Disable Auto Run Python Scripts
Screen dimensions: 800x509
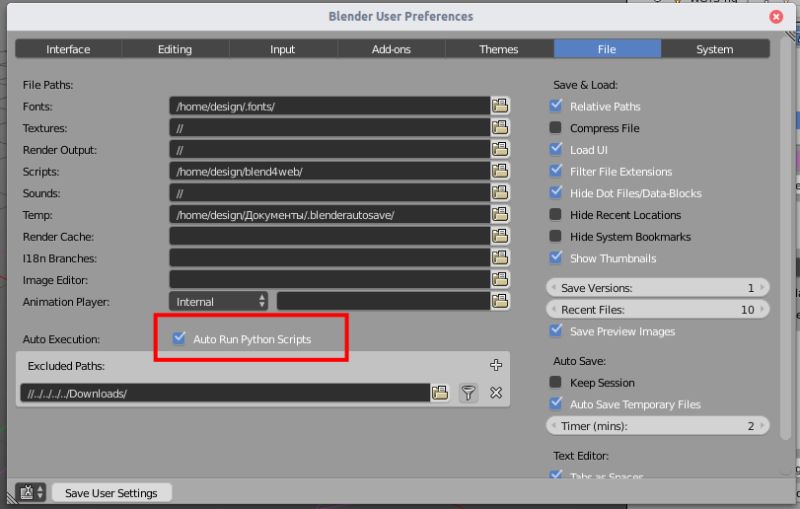(179, 338)
